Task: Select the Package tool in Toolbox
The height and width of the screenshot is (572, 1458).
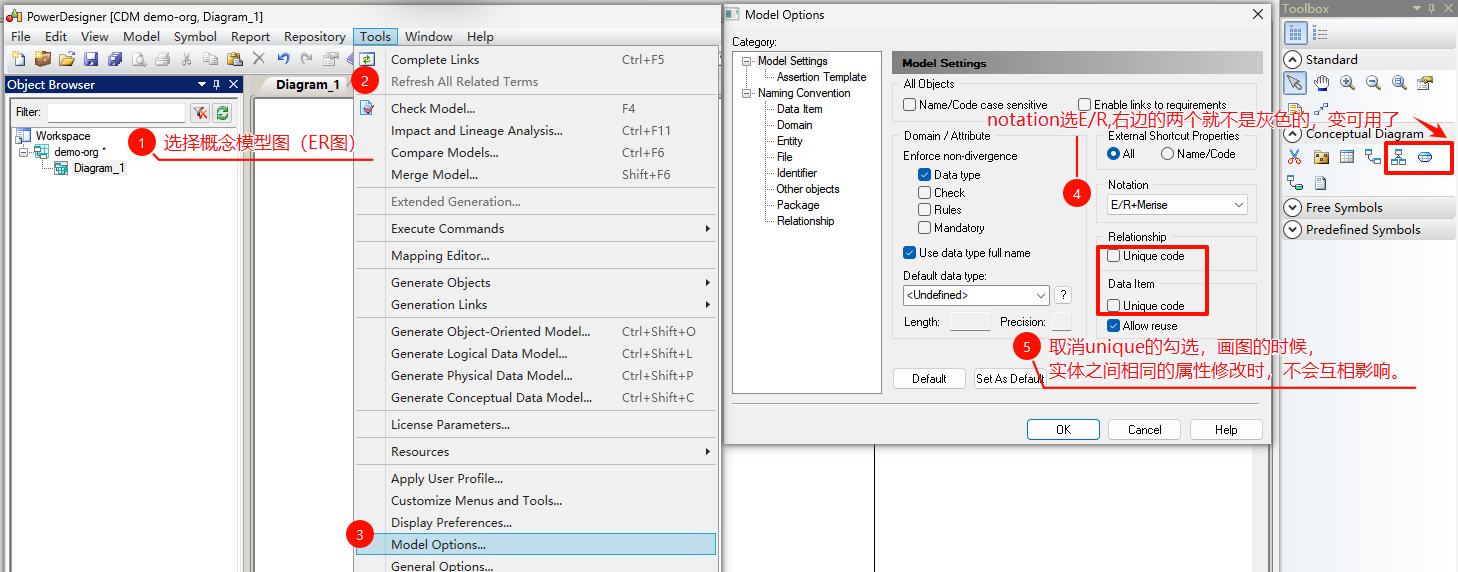Action: [x=1320, y=157]
